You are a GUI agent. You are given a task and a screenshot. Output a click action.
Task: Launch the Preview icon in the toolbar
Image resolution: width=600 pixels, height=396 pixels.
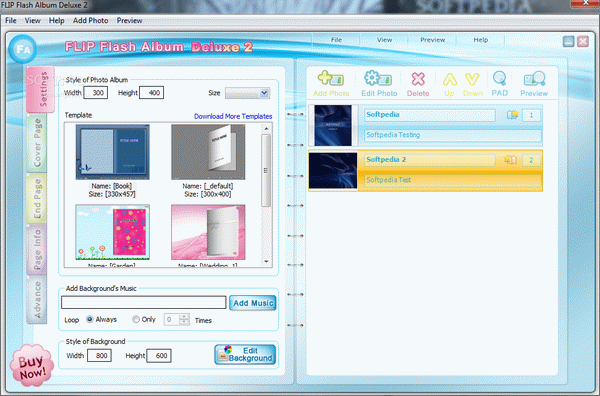534,78
